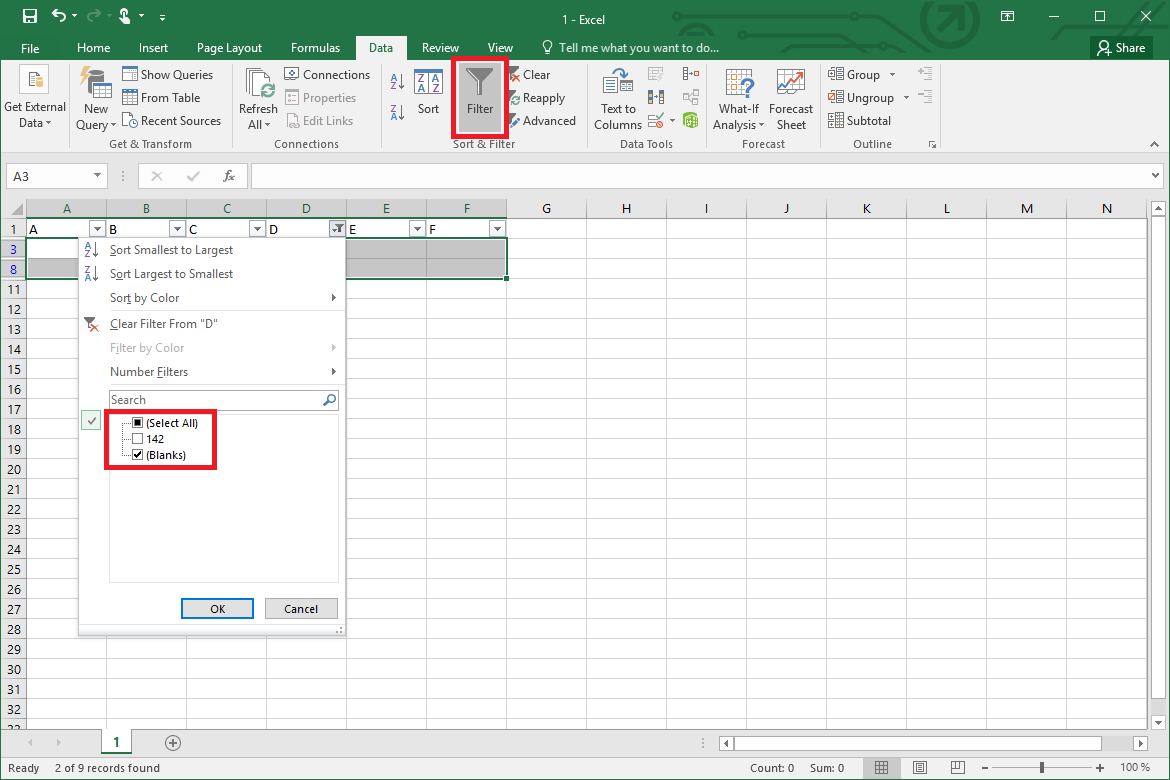Screen dimensions: 1170x780
Task: Switch to the Formulas tab
Action: tap(315, 47)
